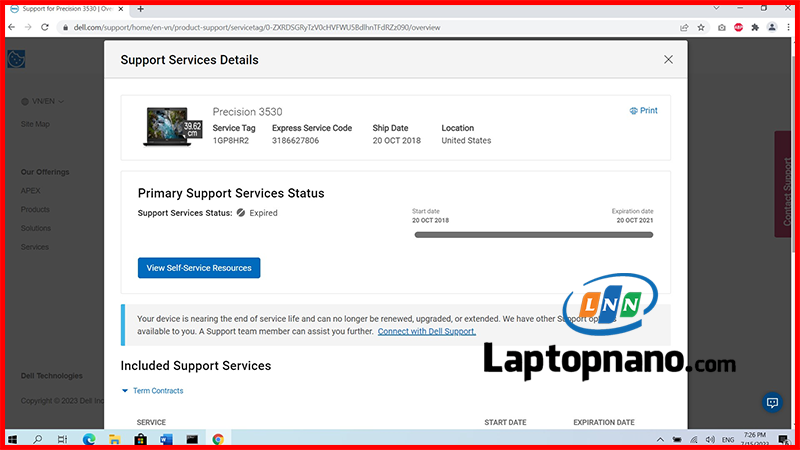Click the share page icon in address bar

point(683,27)
